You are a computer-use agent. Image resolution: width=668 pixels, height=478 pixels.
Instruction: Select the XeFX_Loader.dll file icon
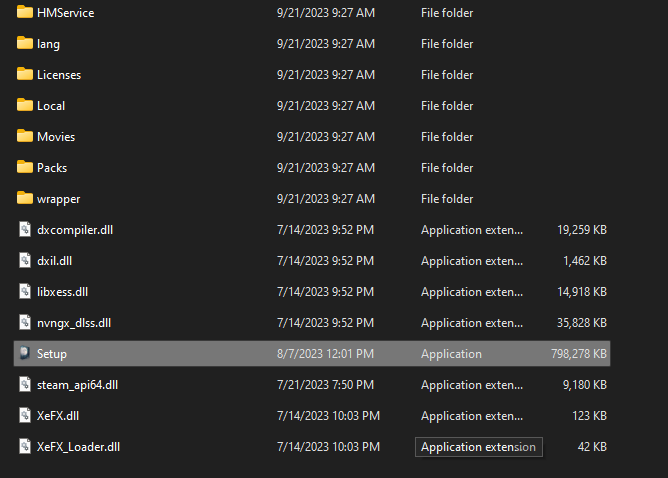coord(25,446)
